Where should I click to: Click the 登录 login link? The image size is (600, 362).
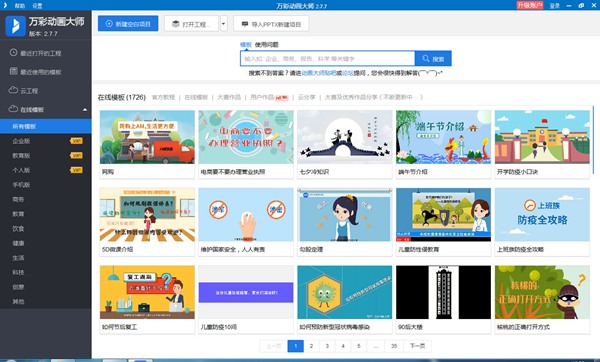(x=554, y=6)
